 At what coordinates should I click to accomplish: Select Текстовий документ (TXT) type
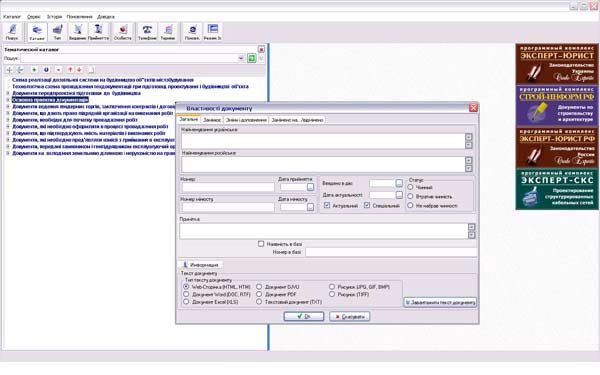click(x=259, y=302)
